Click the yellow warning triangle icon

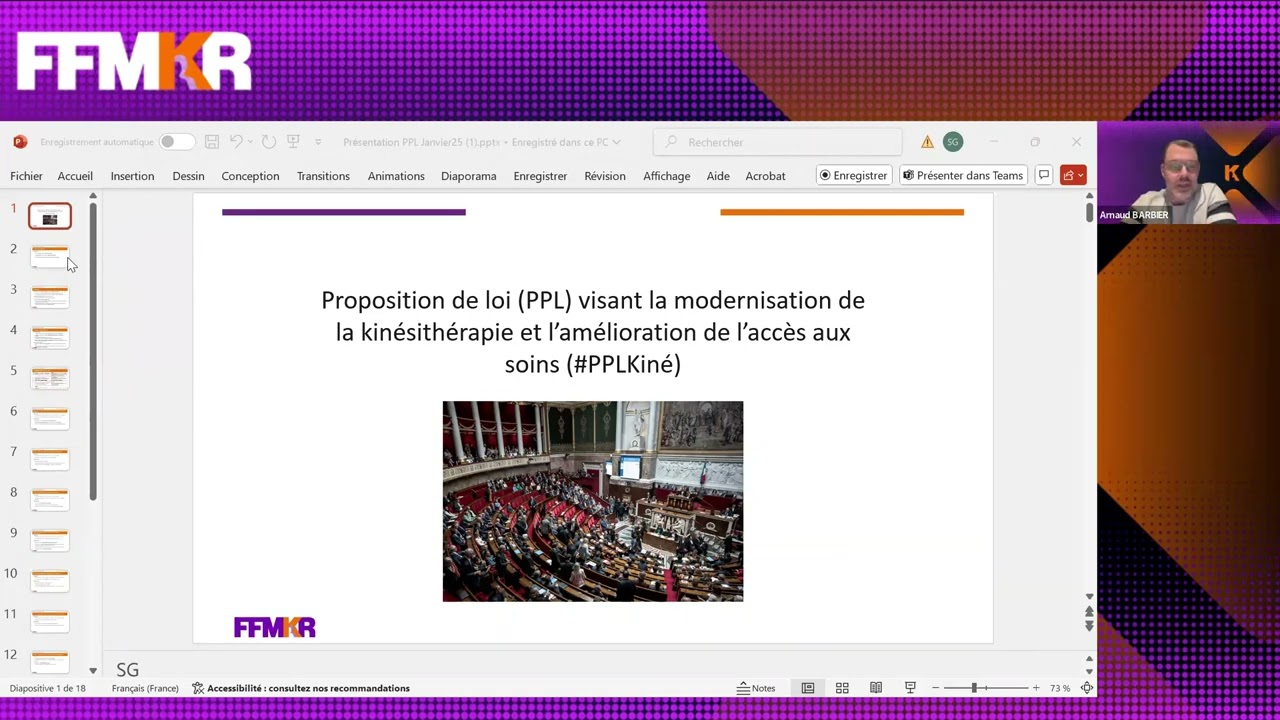coord(927,142)
